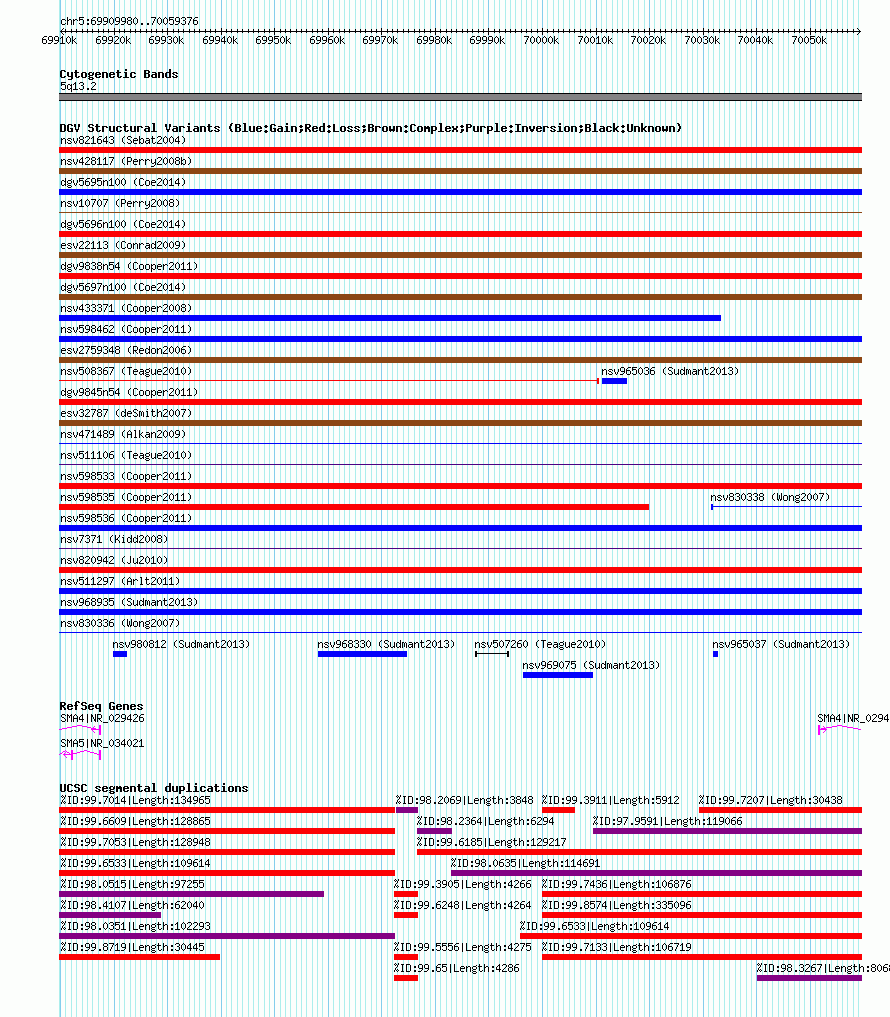Screen dimensions: 890x1017
Task: Select duplication %ID:98.4107|Length:62040
Action: pos(132,905)
